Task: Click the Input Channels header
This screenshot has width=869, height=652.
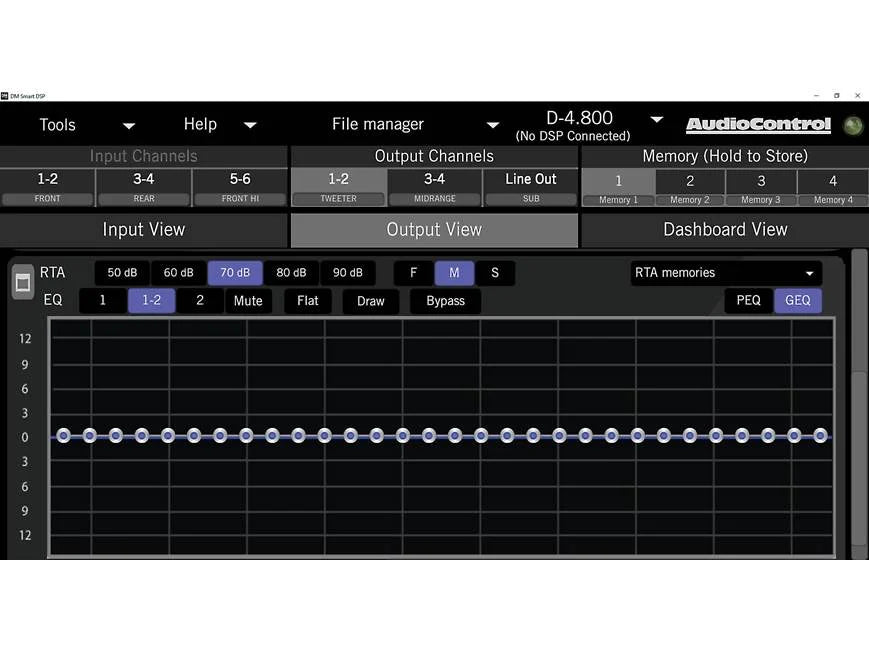Action: (144, 156)
